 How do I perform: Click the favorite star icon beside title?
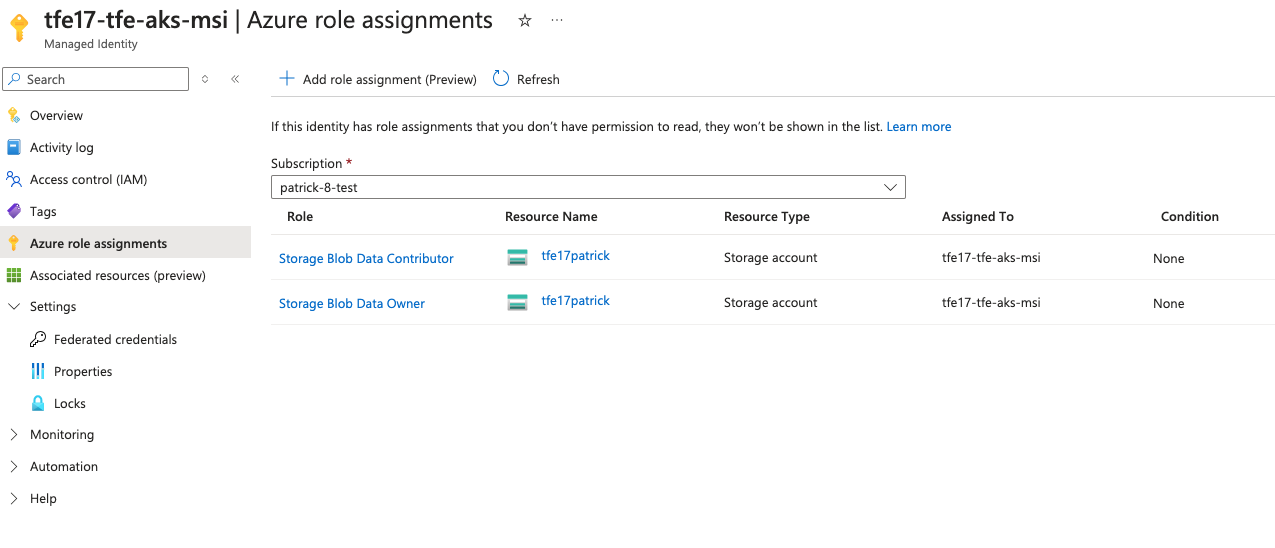click(x=525, y=21)
